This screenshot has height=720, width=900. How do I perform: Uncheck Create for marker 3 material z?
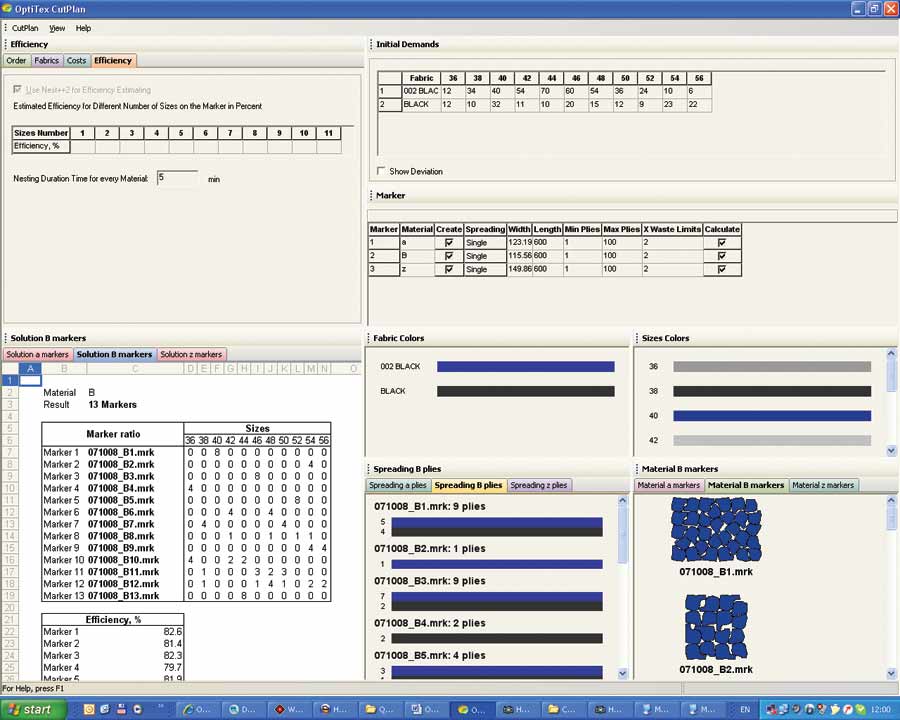(449, 269)
